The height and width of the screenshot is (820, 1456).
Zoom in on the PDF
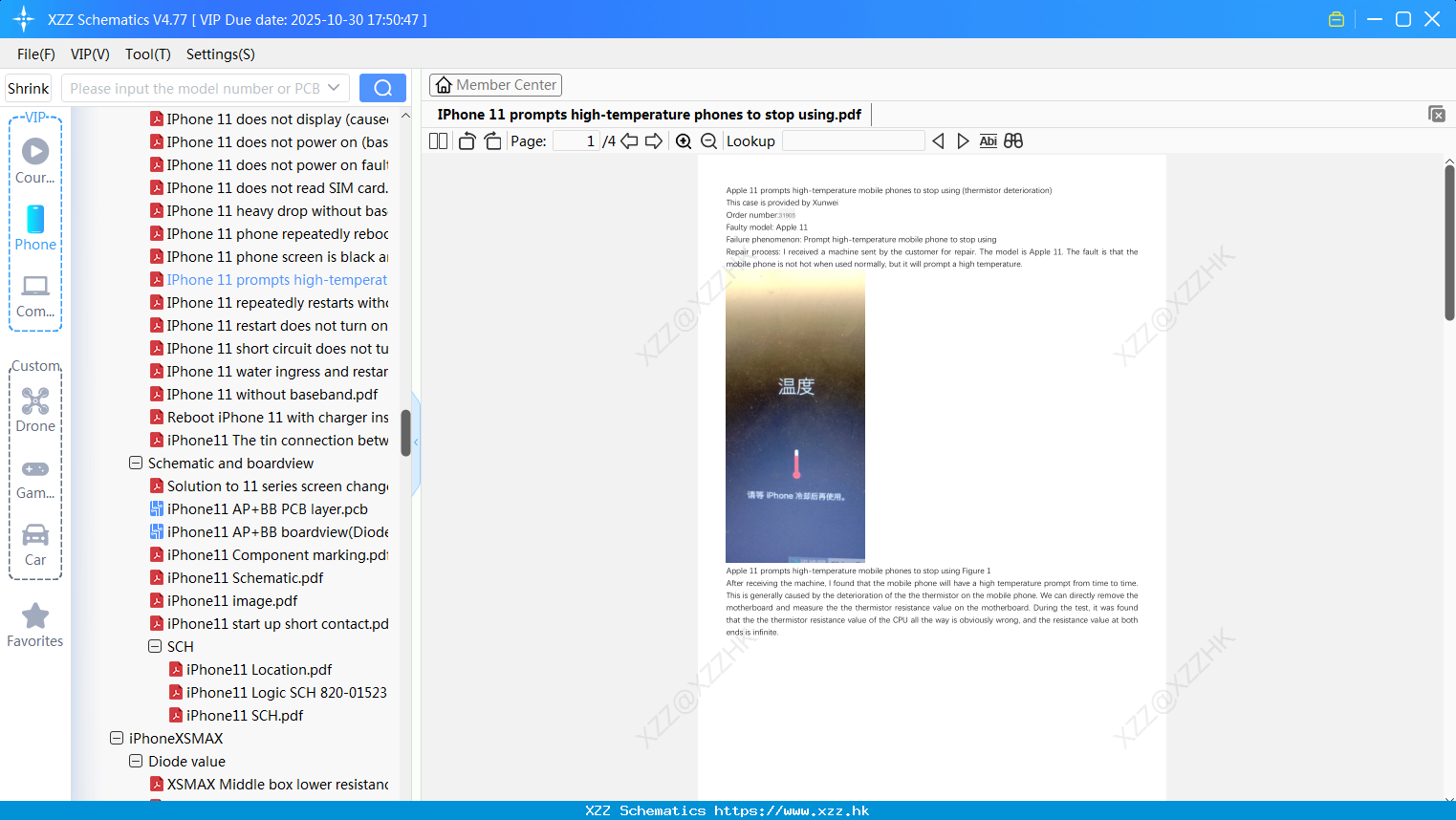click(684, 141)
